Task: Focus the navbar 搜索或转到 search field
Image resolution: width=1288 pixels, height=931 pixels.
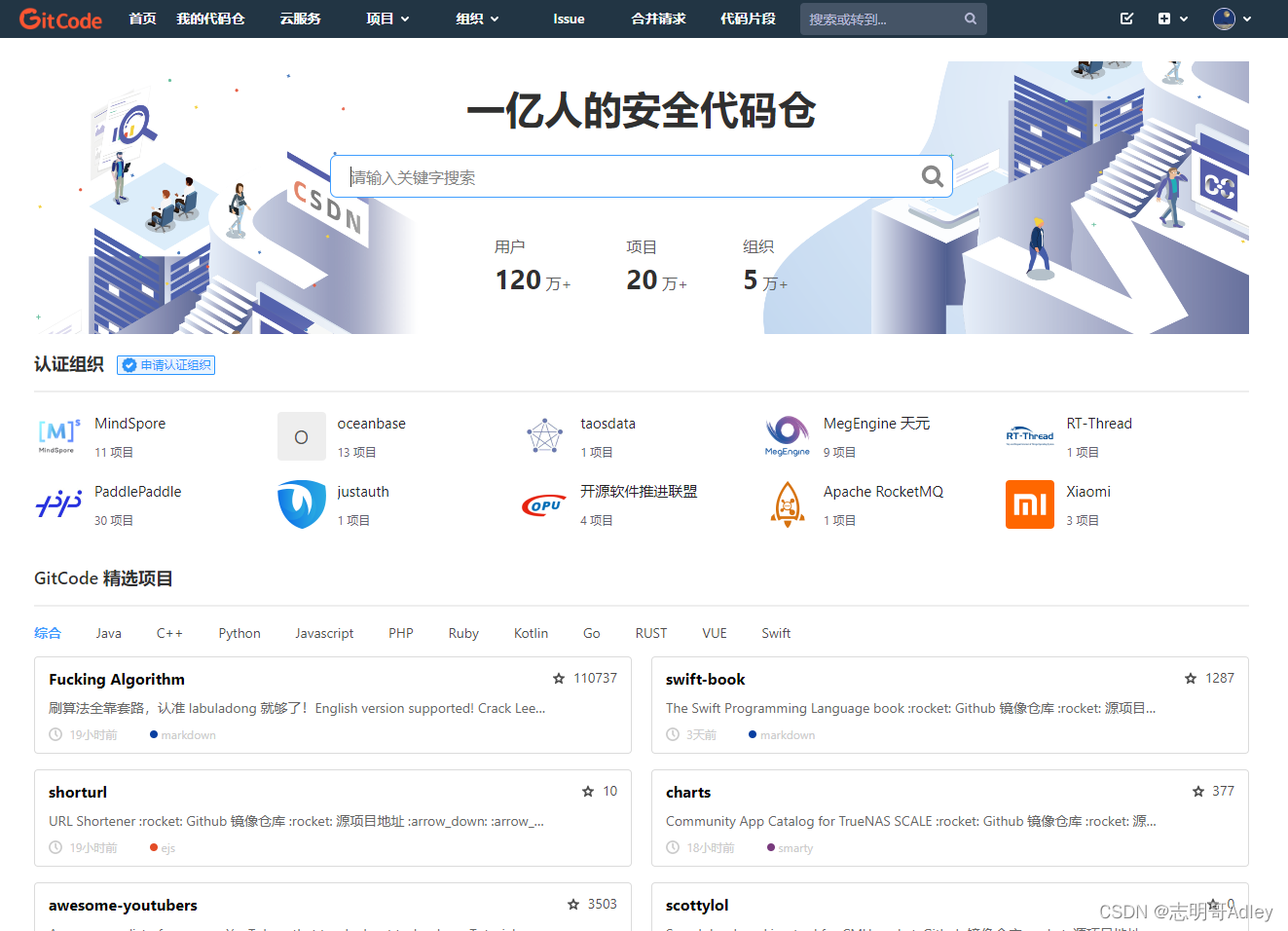Action: [x=894, y=19]
